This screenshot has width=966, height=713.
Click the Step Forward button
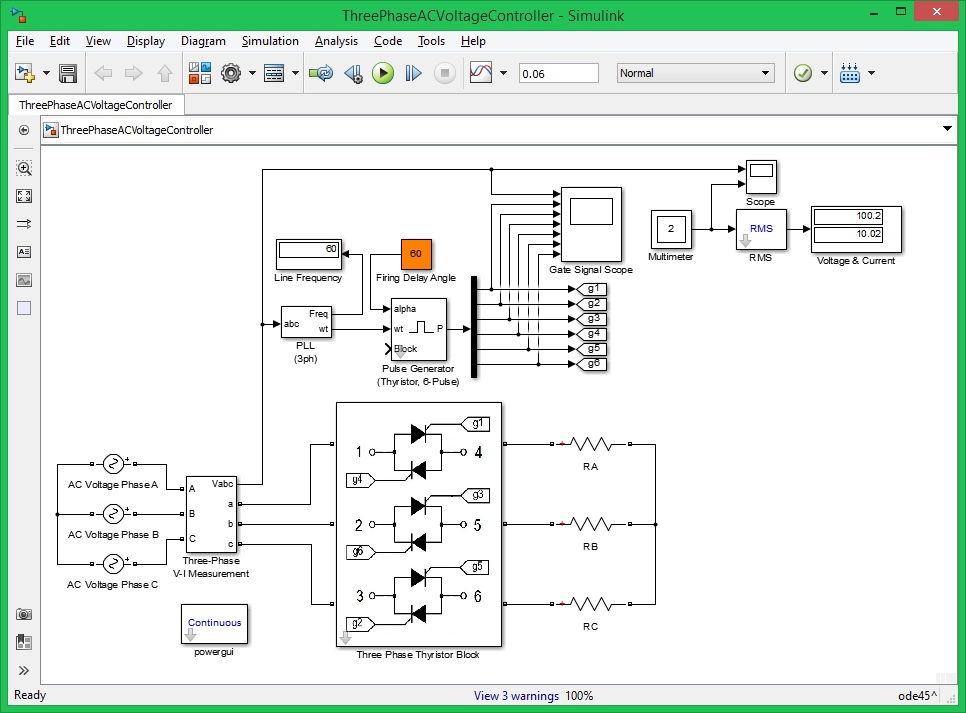click(x=413, y=73)
